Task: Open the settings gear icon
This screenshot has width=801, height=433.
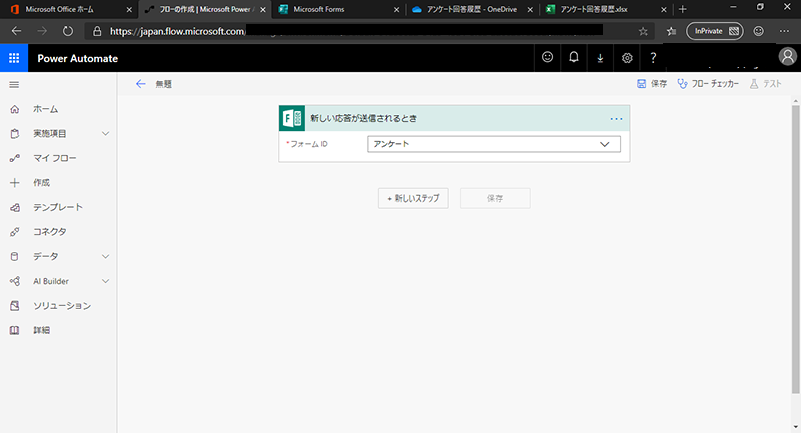Action: [x=627, y=58]
